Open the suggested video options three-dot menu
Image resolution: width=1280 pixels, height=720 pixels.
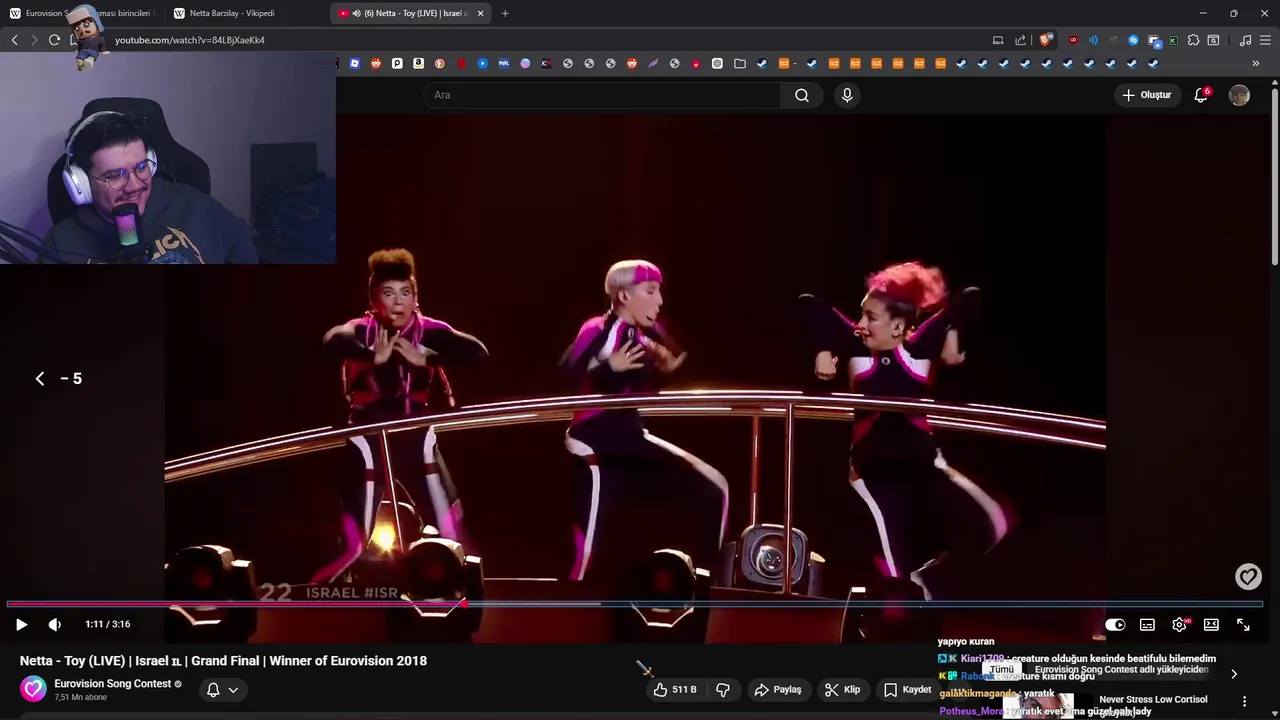pyautogui.click(x=1244, y=701)
